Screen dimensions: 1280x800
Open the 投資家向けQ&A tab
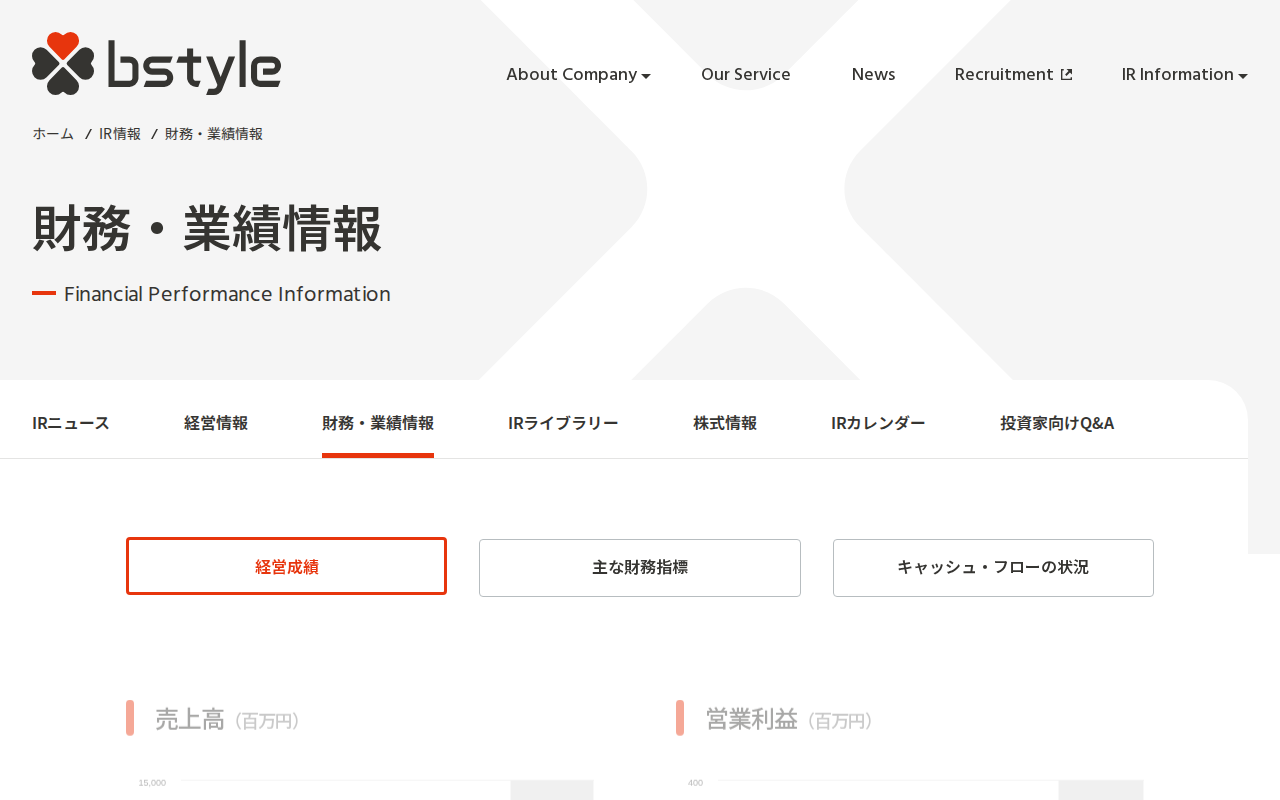[x=1057, y=423]
